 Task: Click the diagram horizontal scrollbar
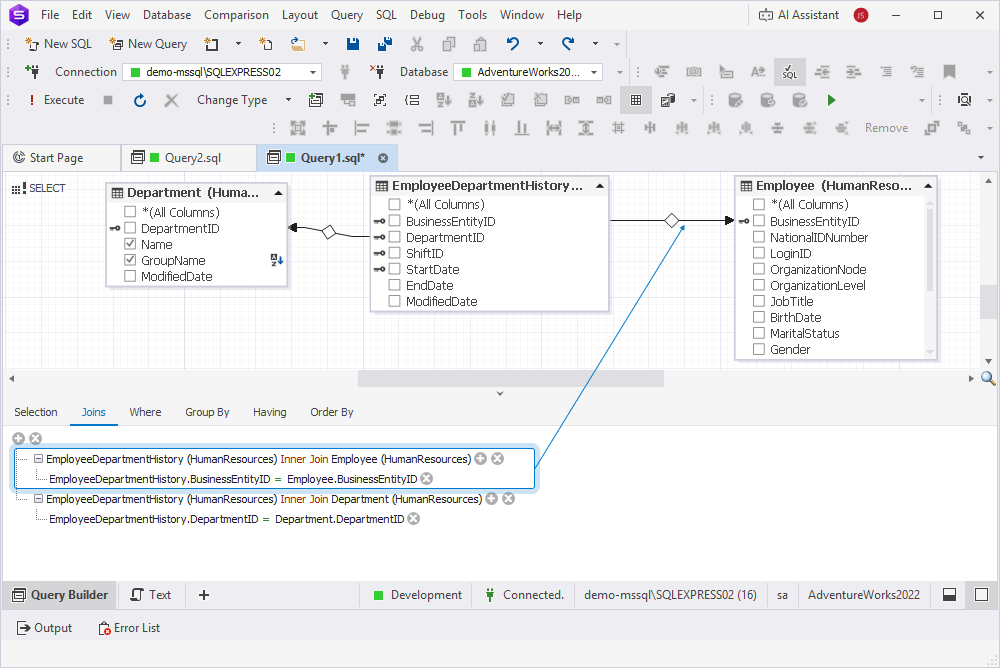[x=510, y=378]
